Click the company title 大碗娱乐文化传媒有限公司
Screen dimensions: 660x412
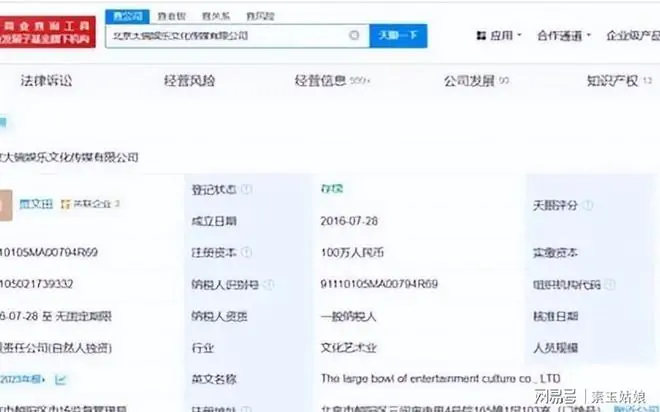click(69, 157)
